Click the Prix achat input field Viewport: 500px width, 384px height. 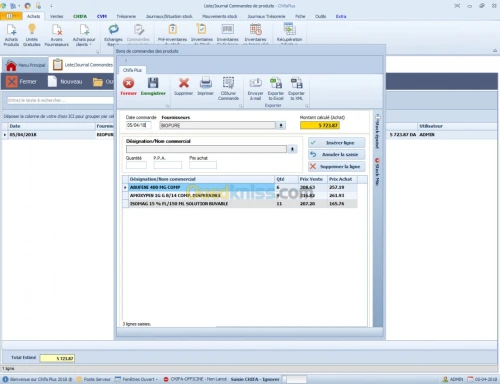(203, 165)
